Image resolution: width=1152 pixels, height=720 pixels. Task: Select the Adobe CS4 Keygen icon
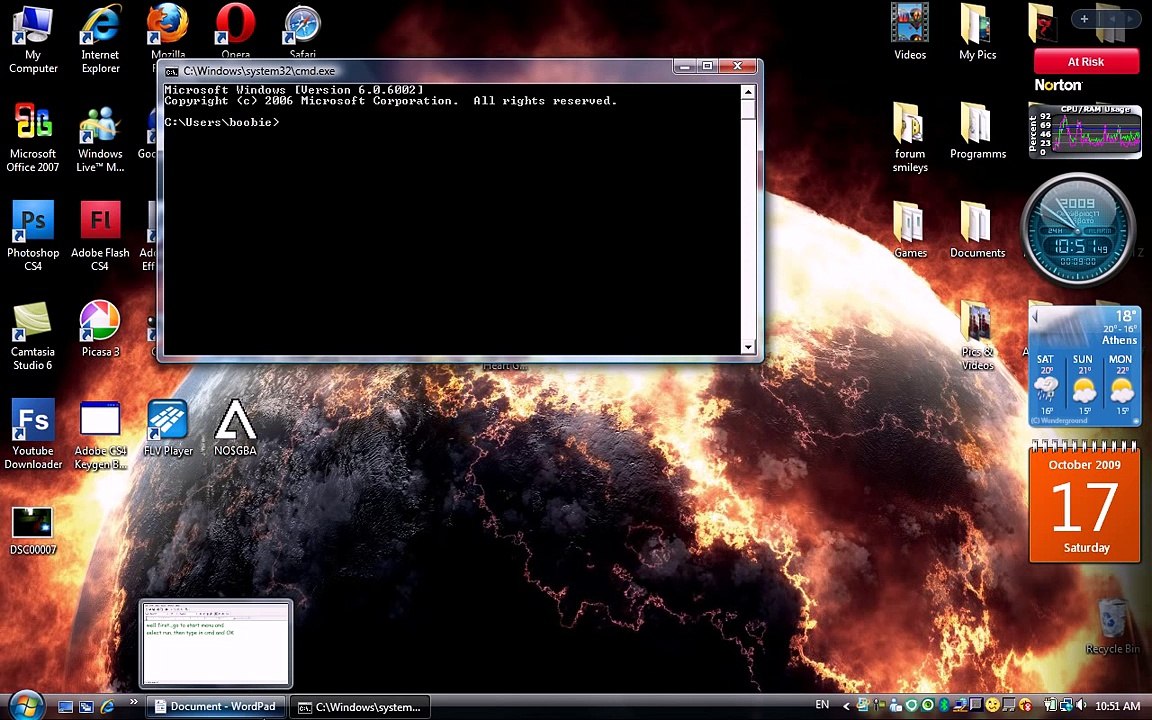pyautogui.click(x=100, y=433)
